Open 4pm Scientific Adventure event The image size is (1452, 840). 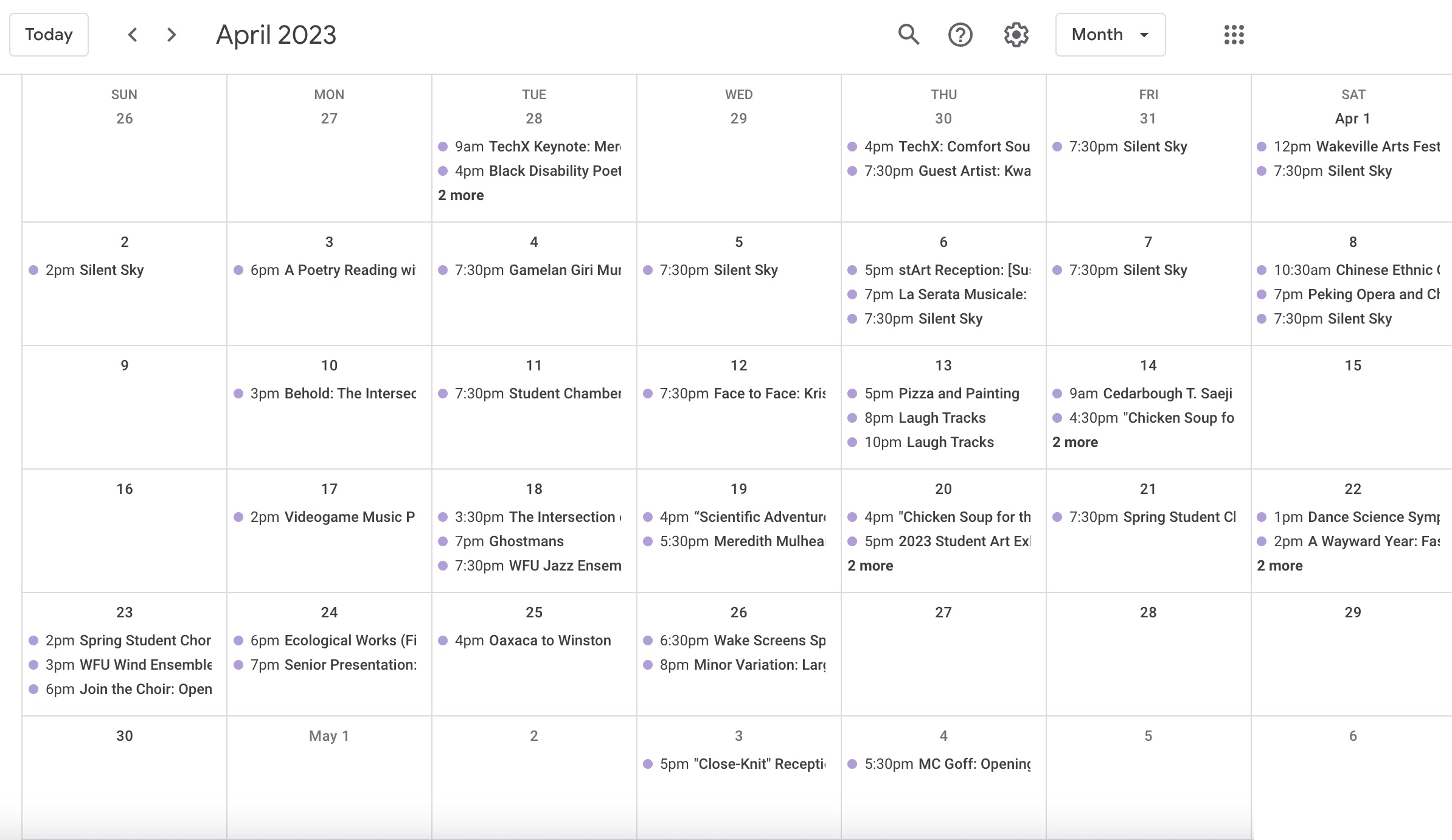click(x=735, y=517)
